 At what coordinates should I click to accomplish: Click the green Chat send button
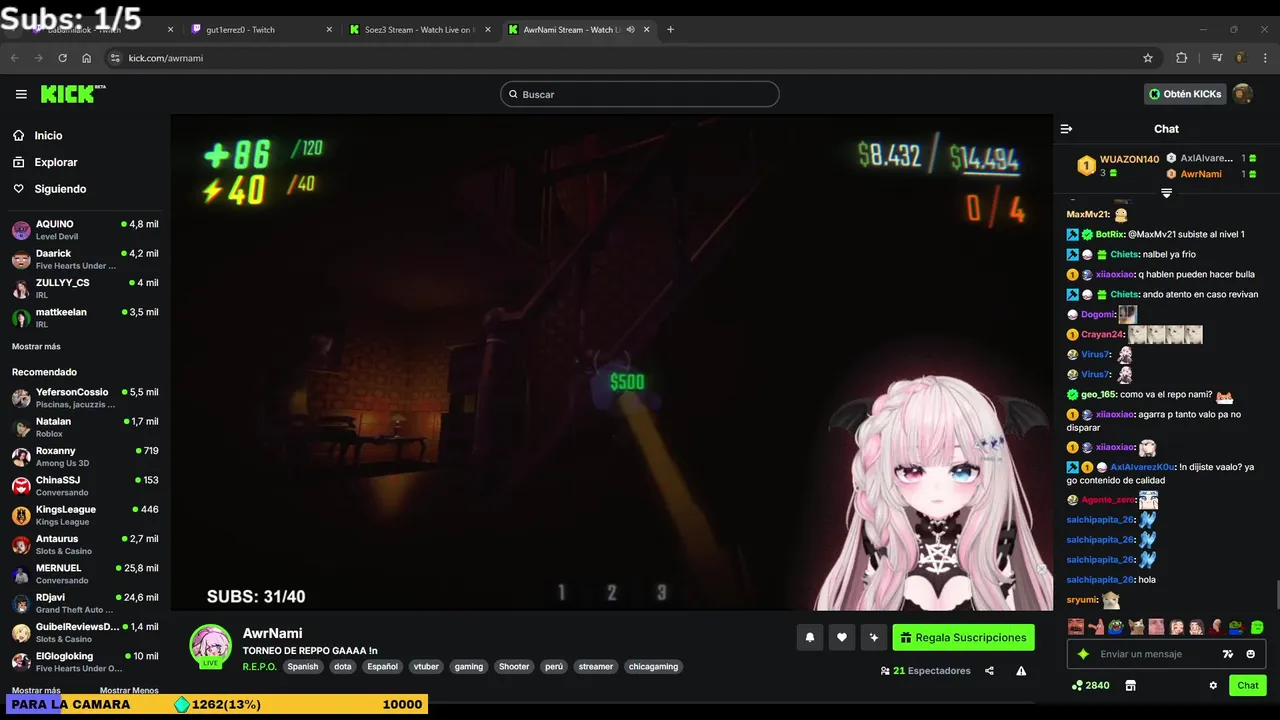[1248, 685]
